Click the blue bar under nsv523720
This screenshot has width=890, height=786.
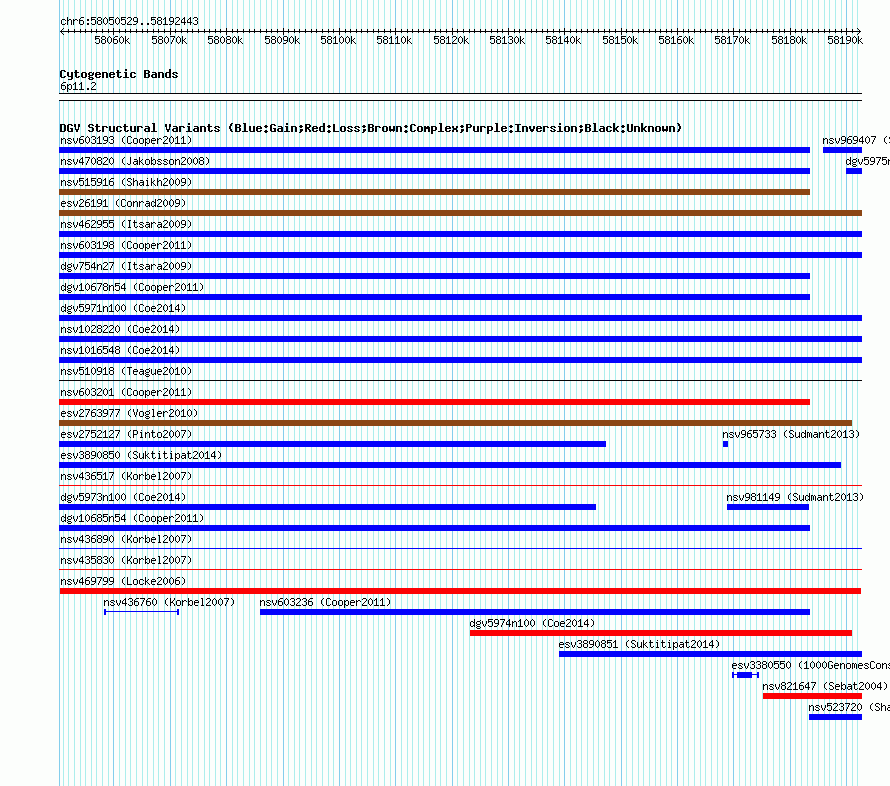point(836,717)
